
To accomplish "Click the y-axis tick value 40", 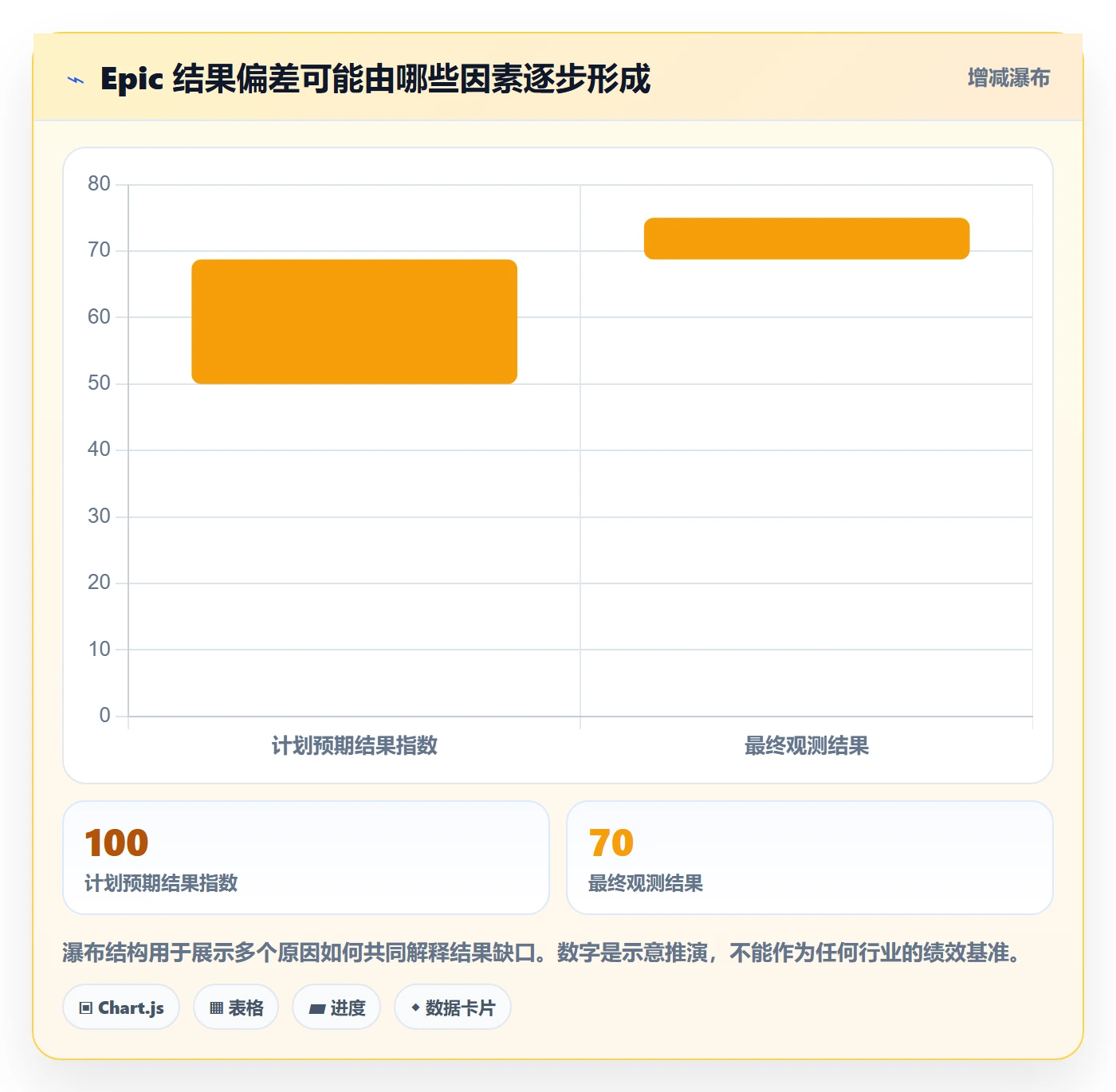I will [x=100, y=450].
